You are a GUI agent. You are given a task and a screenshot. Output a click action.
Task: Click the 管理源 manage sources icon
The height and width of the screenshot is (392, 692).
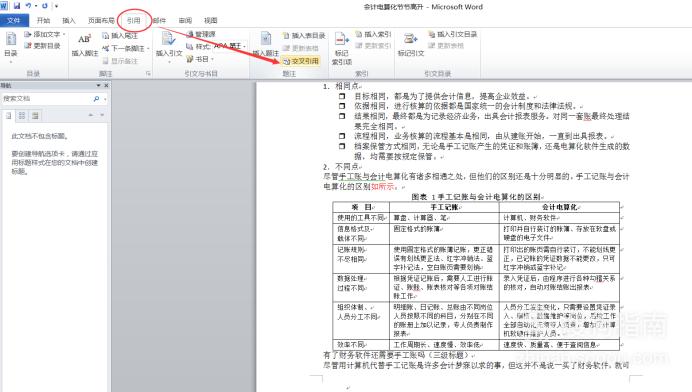pos(201,34)
